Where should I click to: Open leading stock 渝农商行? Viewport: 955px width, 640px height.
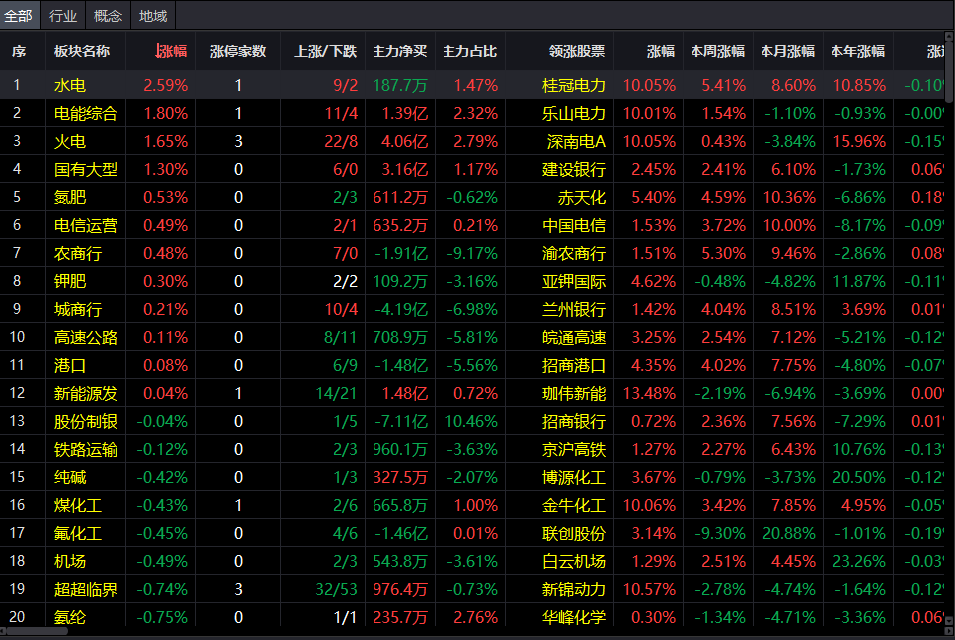pyautogui.click(x=574, y=253)
